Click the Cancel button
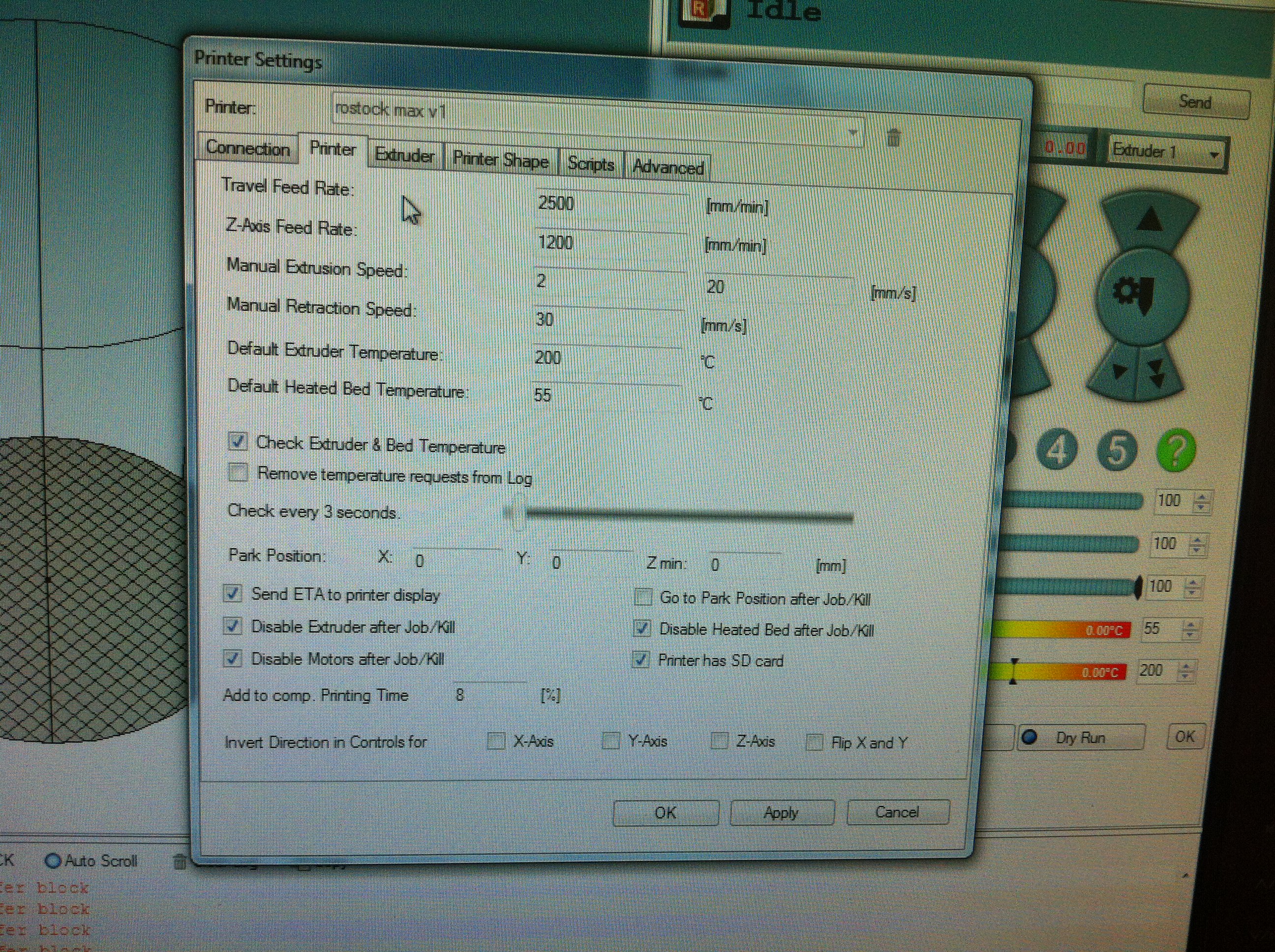1275x952 pixels. (x=897, y=812)
